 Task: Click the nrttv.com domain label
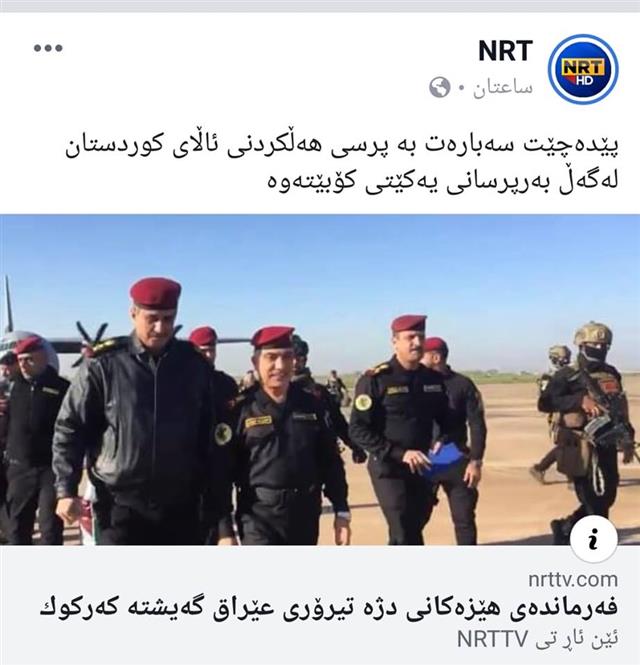pyautogui.click(x=573, y=579)
